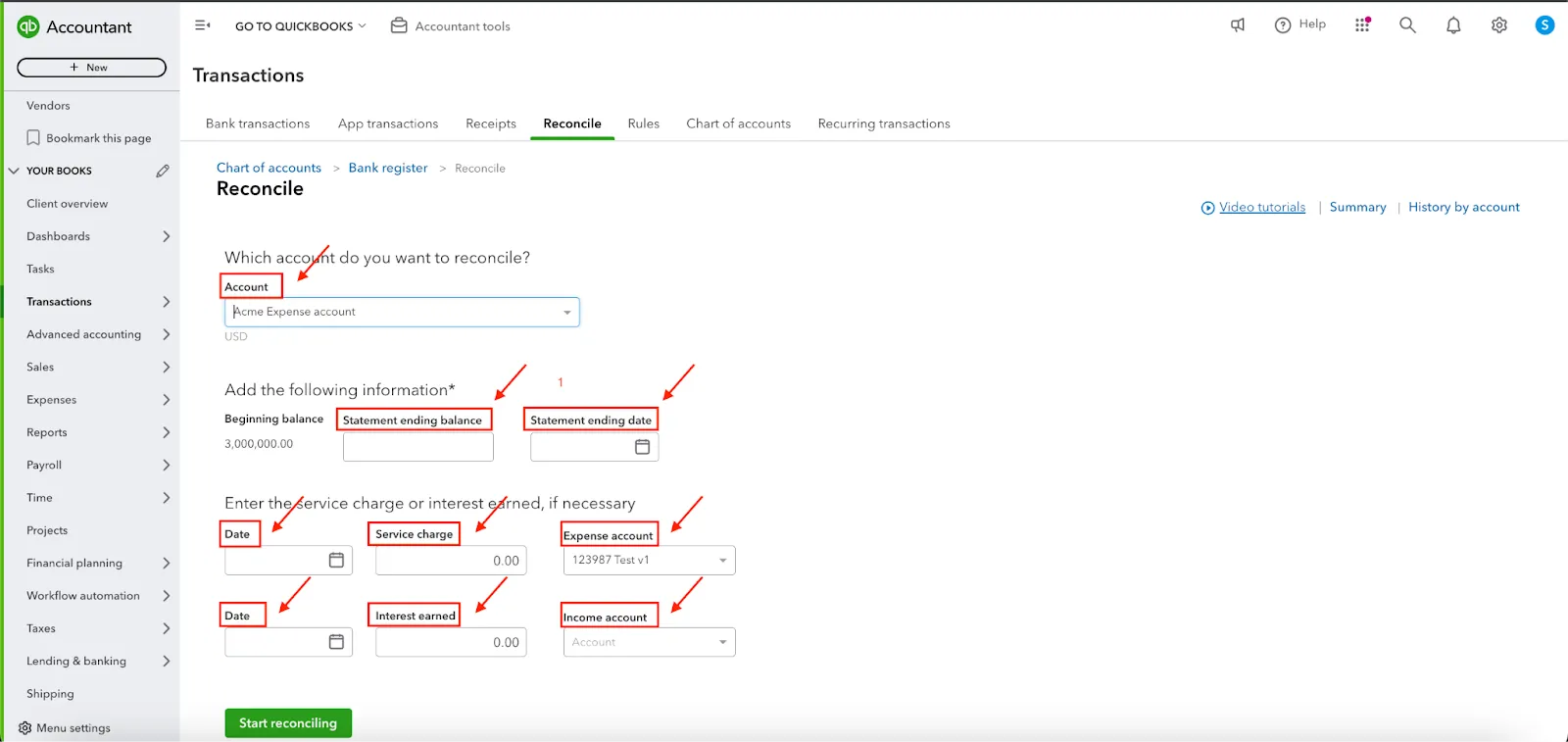The height and width of the screenshot is (742, 1568).
Task: Open Video tutorials link
Action: pyautogui.click(x=1262, y=207)
